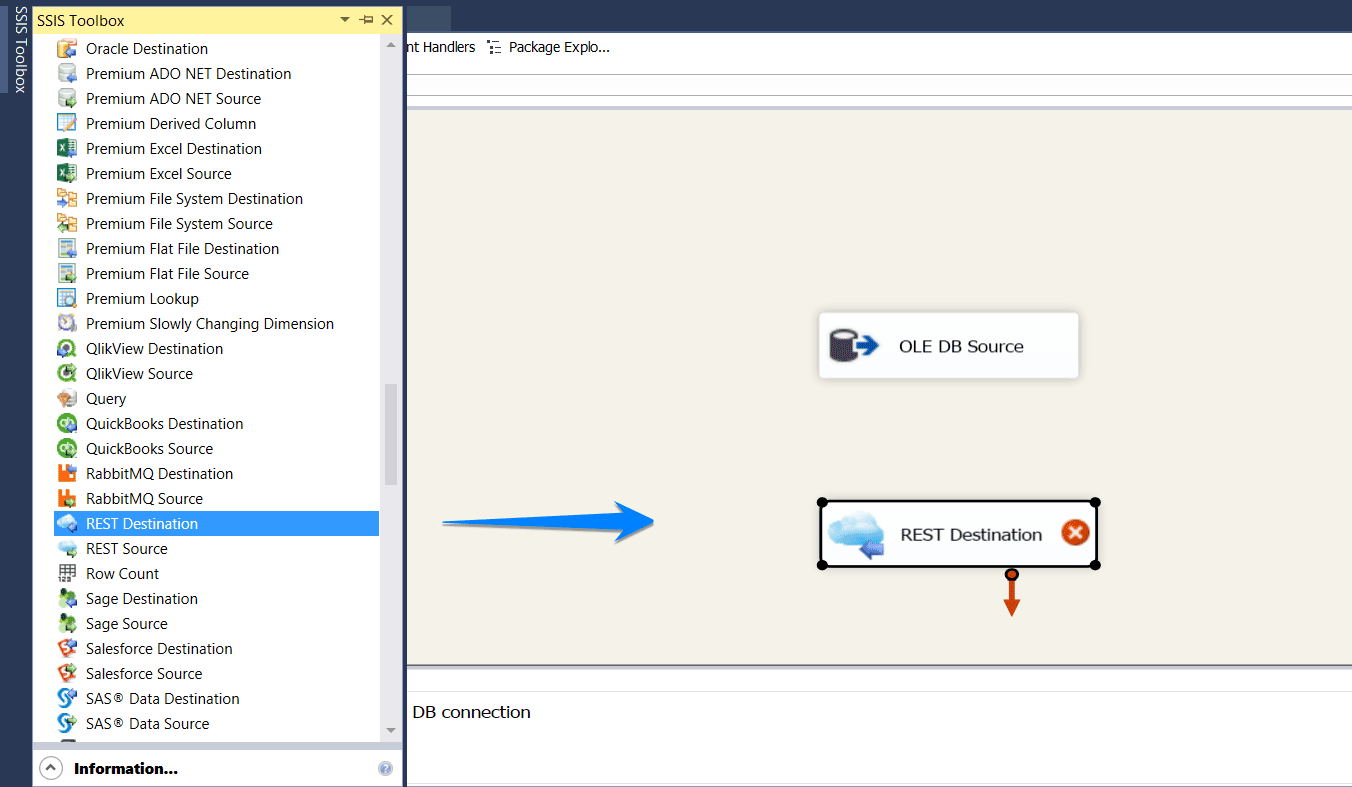Select the "Premium Lookup" toolbox label
This screenshot has height=787, width=1352.
click(142, 298)
